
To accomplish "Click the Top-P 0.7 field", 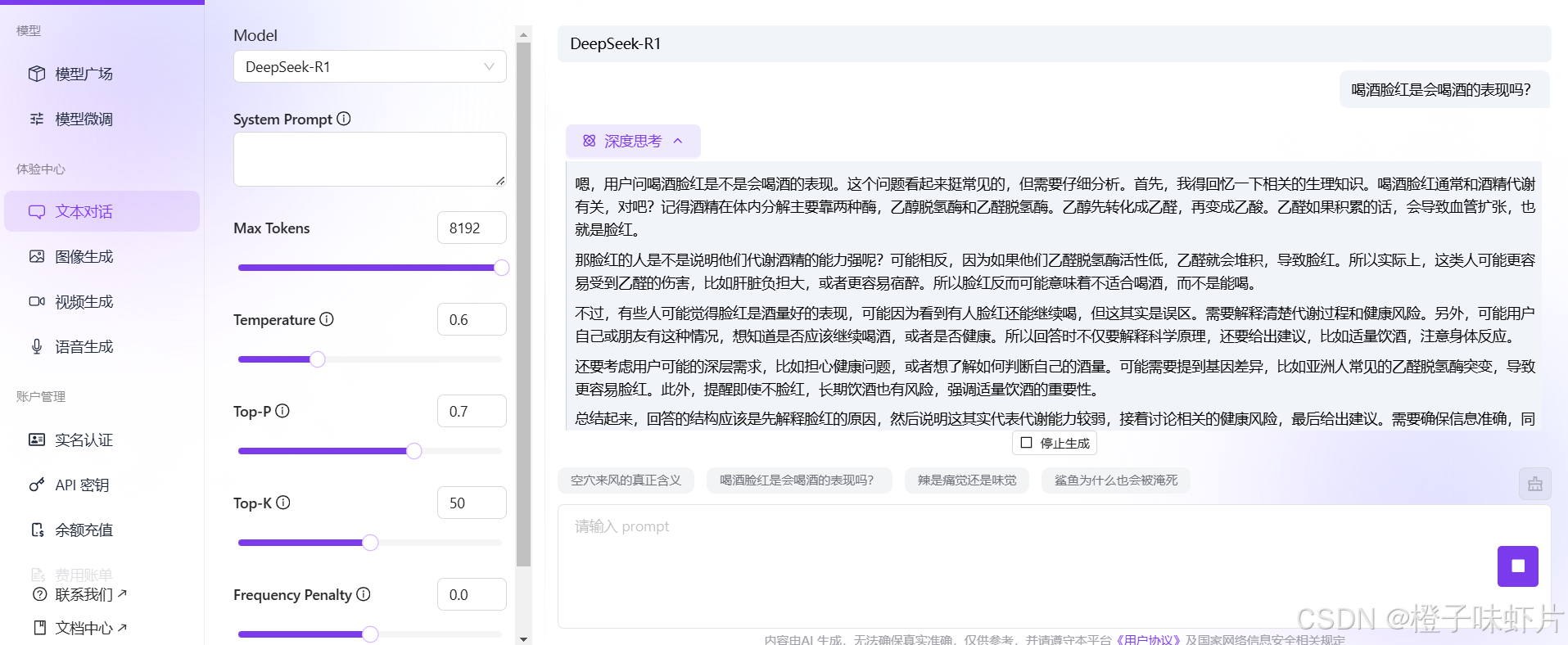I will pyautogui.click(x=472, y=411).
